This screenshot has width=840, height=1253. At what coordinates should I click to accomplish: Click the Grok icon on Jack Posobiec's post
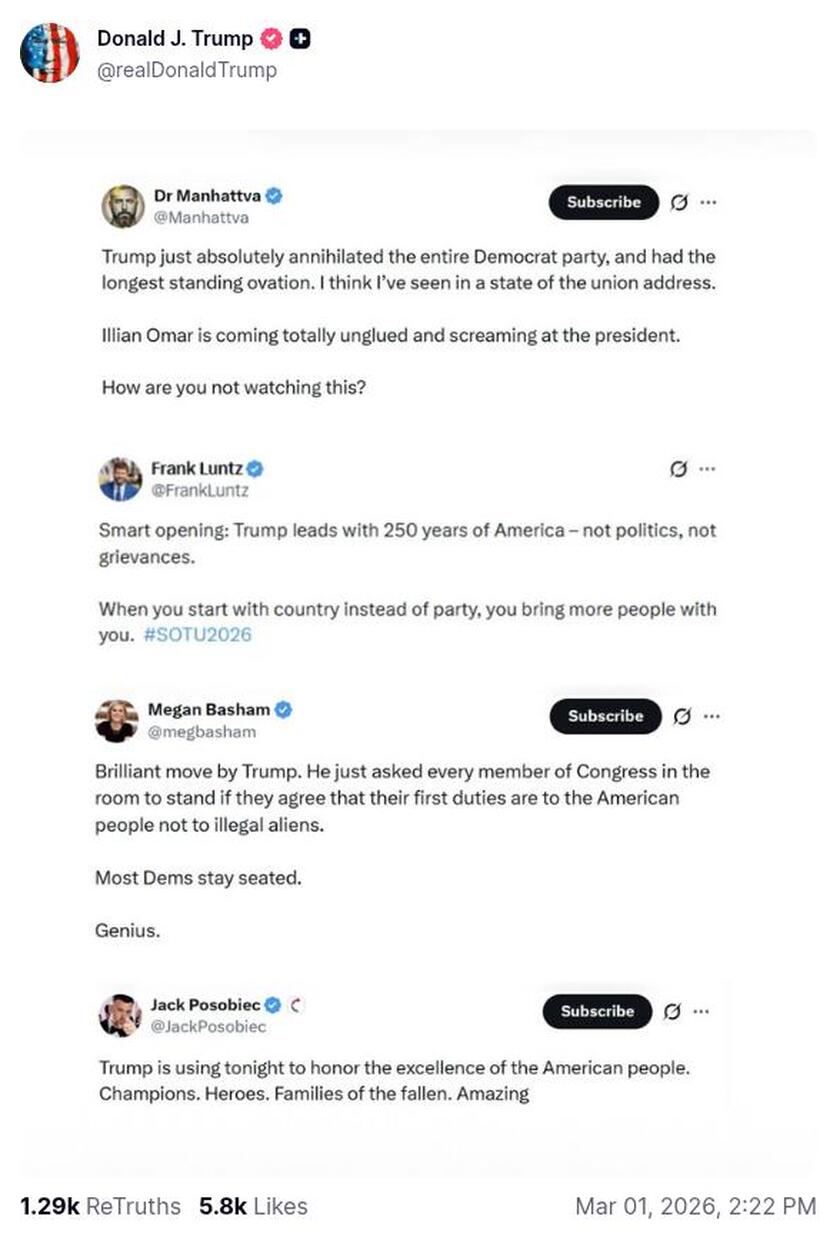673,1011
